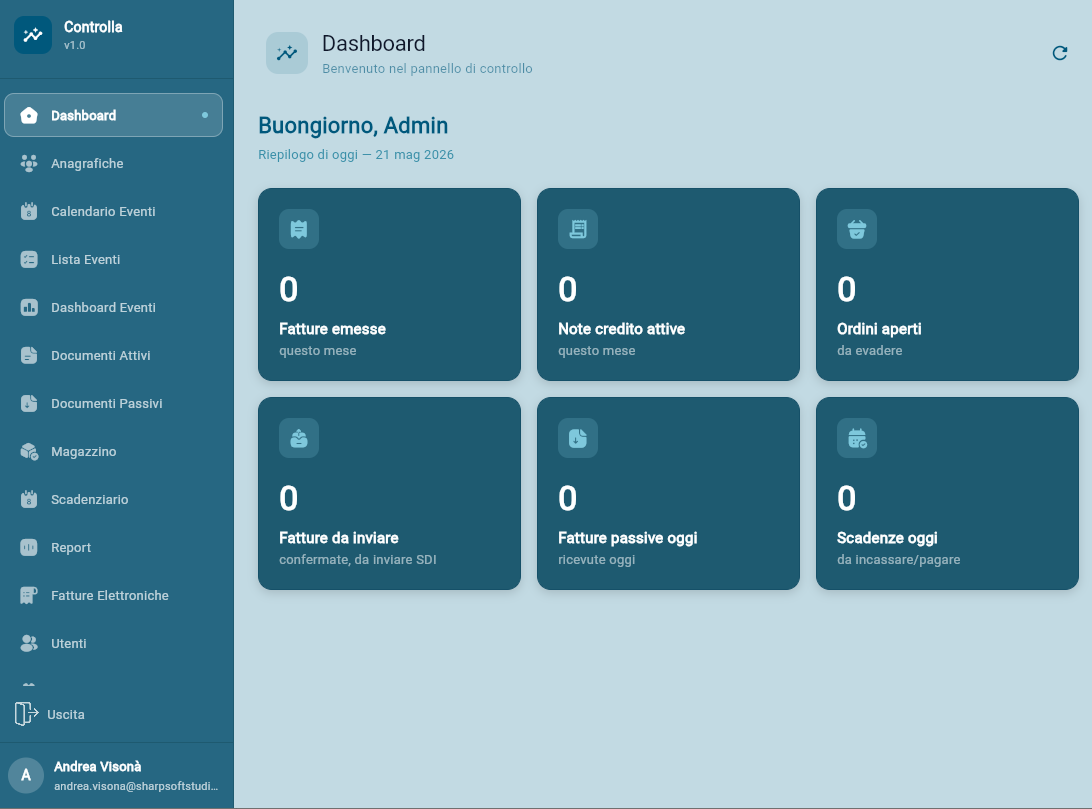Viewport: 1092px width, 809px height.
Task: Click the Scadenze oggi calendar icon
Action: pyautogui.click(x=857, y=438)
